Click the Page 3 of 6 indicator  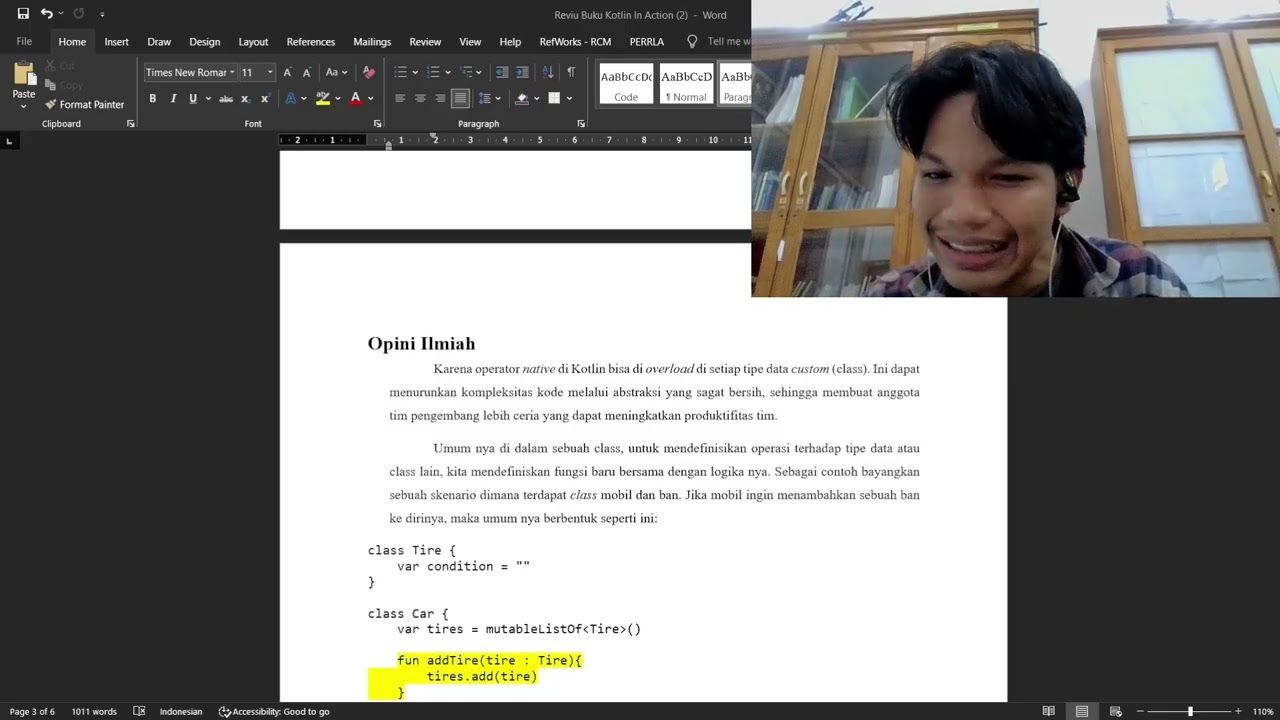[32, 712]
